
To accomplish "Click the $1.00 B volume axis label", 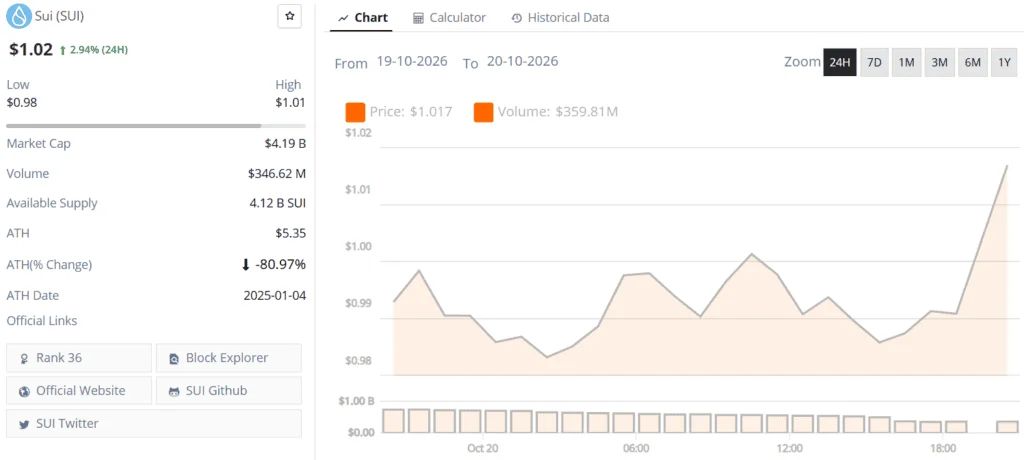I will (356, 402).
